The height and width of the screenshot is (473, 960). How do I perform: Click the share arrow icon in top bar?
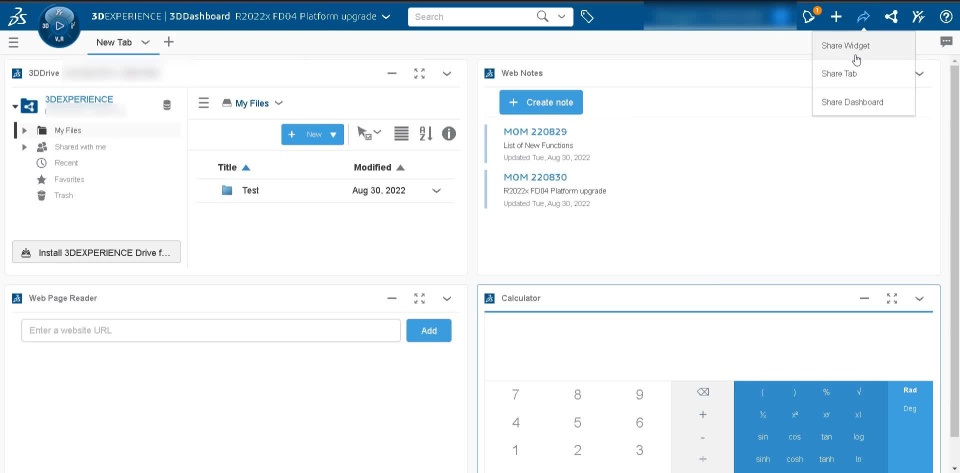click(x=863, y=17)
